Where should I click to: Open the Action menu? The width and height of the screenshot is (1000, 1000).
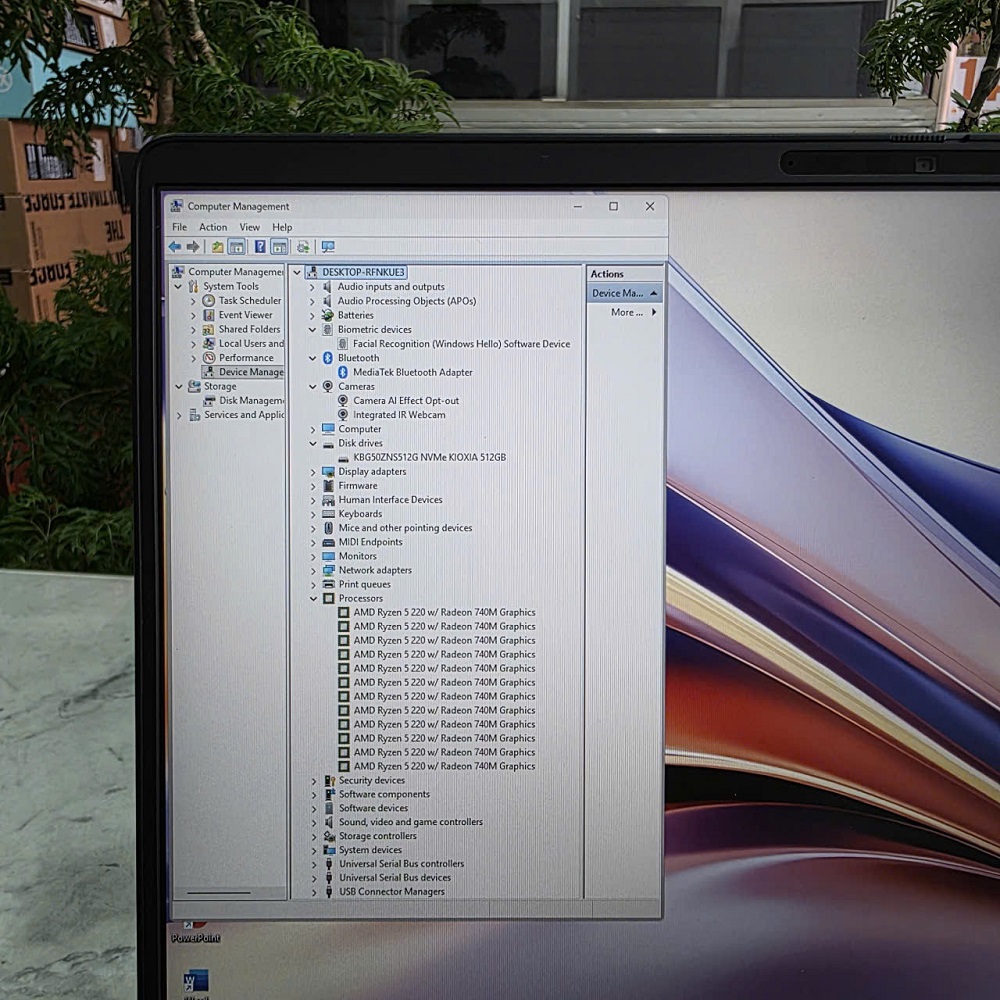click(x=213, y=227)
